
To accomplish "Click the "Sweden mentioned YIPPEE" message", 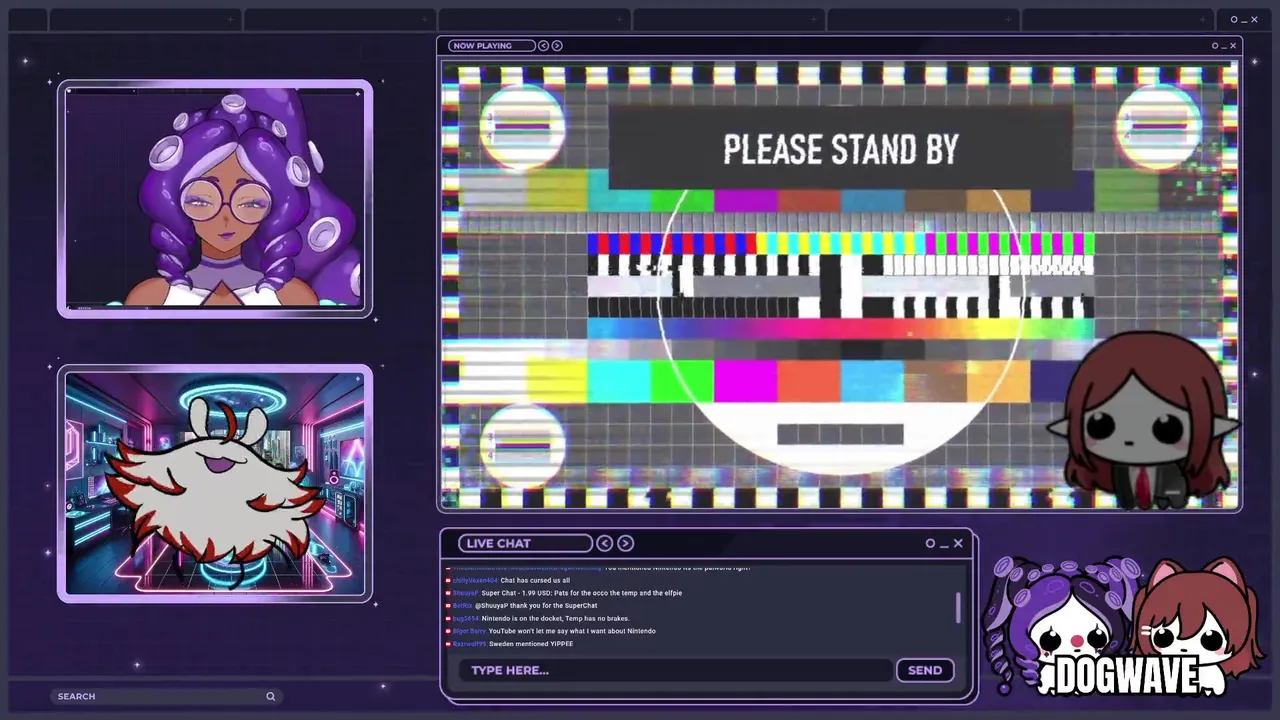I will click(531, 644).
